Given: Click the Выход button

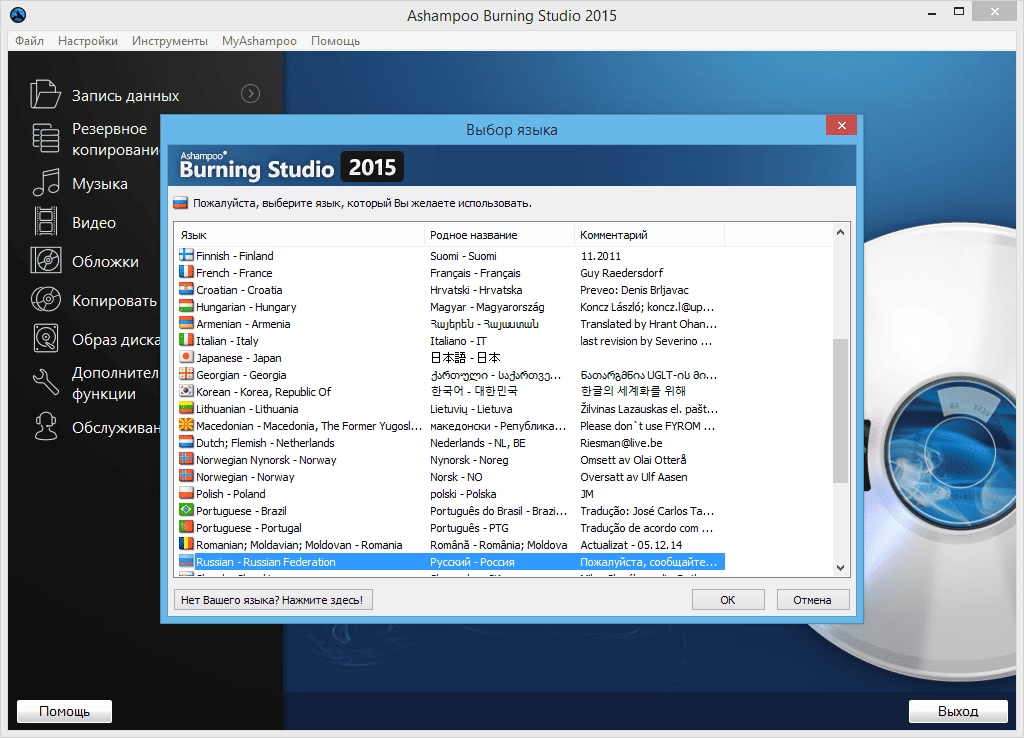Looking at the screenshot, I should coord(958,711).
